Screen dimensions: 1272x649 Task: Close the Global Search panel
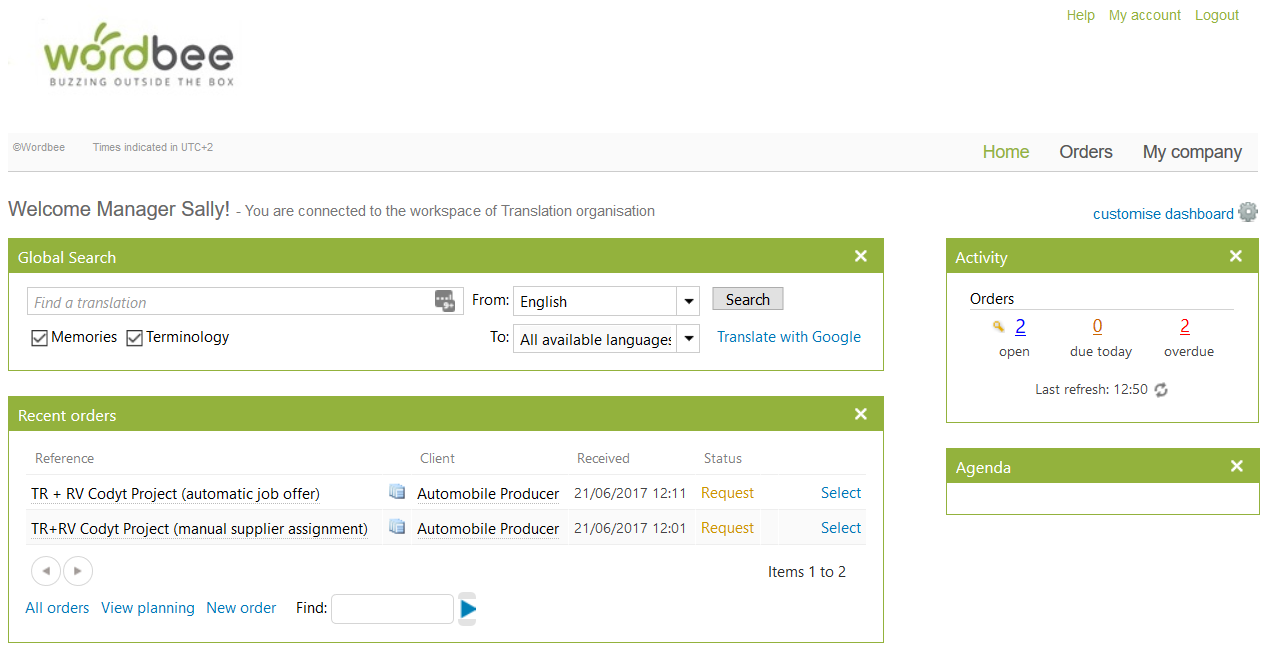click(860, 257)
